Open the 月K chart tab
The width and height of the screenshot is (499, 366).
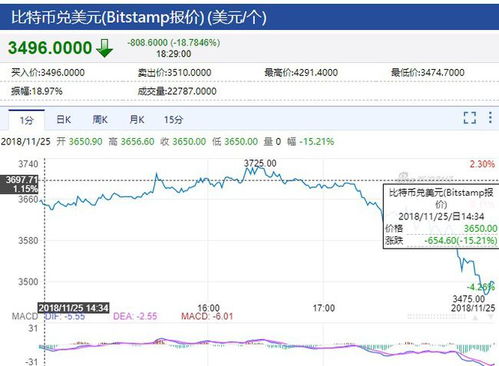pyautogui.click(x=137, y=120)
